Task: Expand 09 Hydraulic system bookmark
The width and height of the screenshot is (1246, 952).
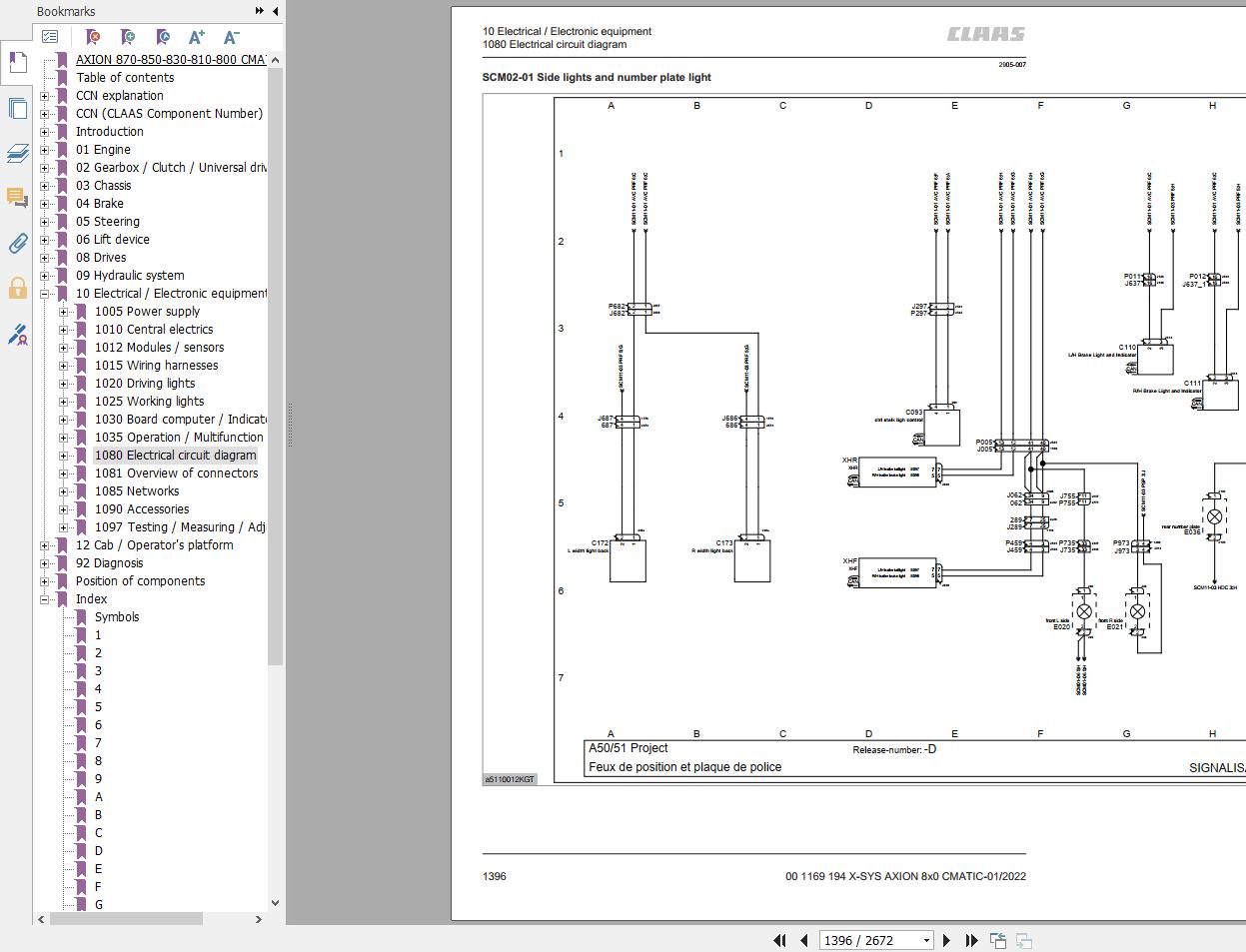Action: (45, 276)
